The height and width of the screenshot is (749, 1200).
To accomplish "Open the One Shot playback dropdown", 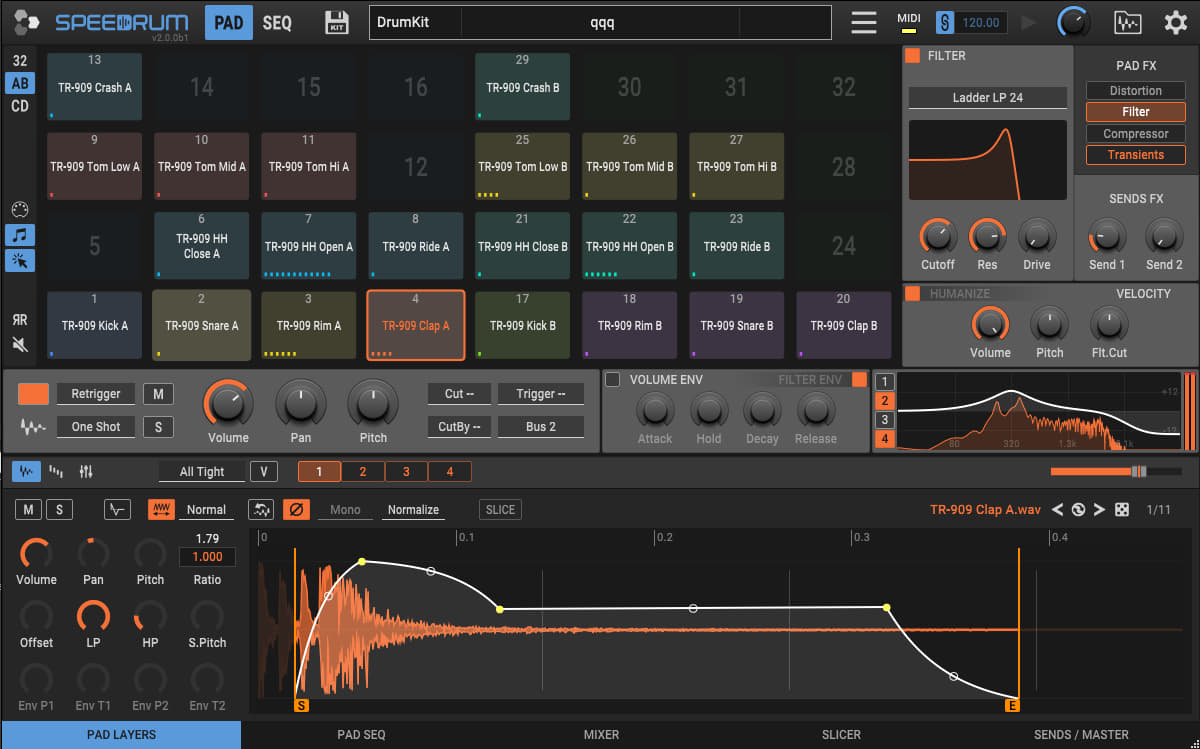I will point(95,427).
